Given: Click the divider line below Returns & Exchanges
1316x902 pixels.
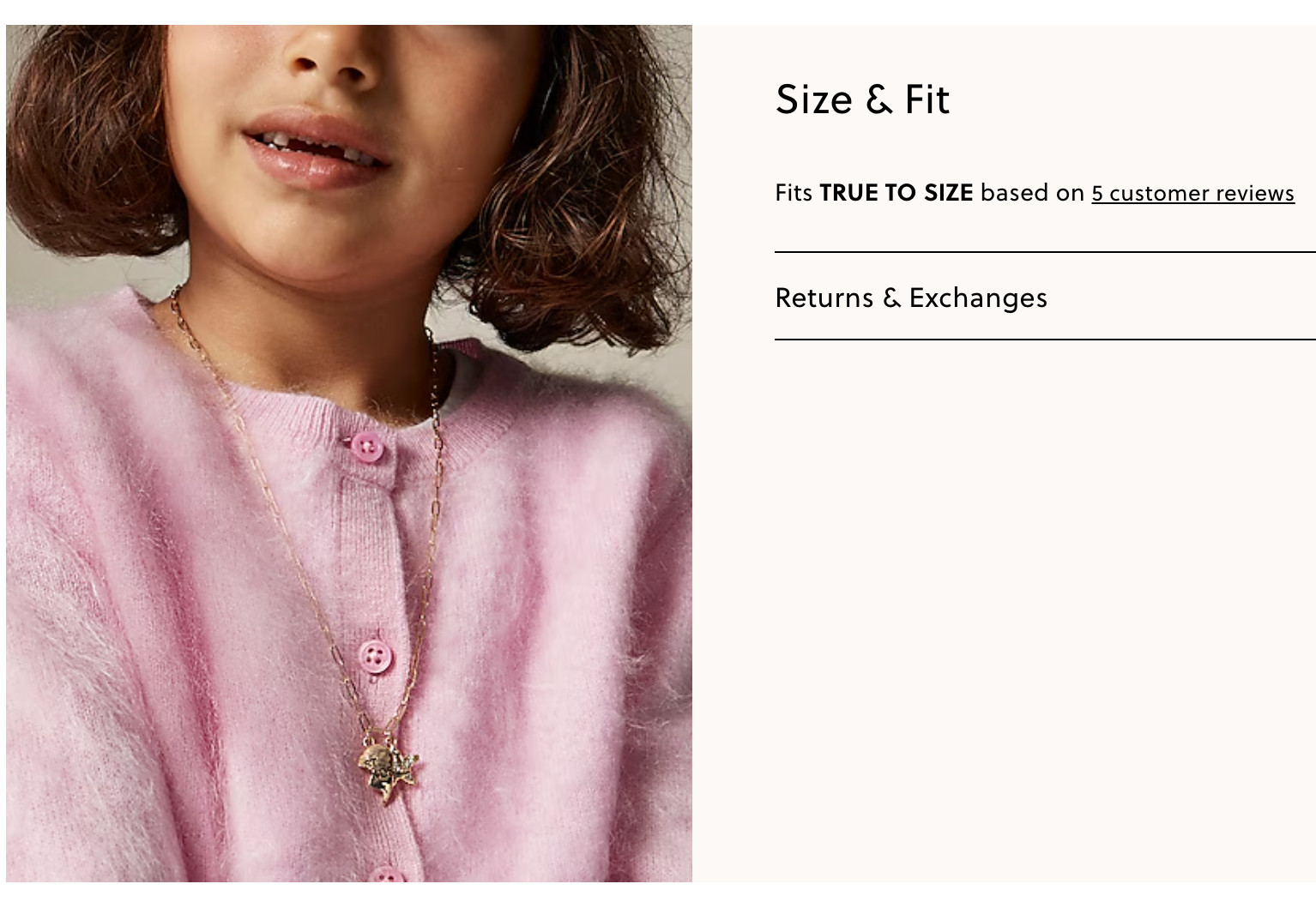Looking at the screenshot, I should (x=1045, y=340).
